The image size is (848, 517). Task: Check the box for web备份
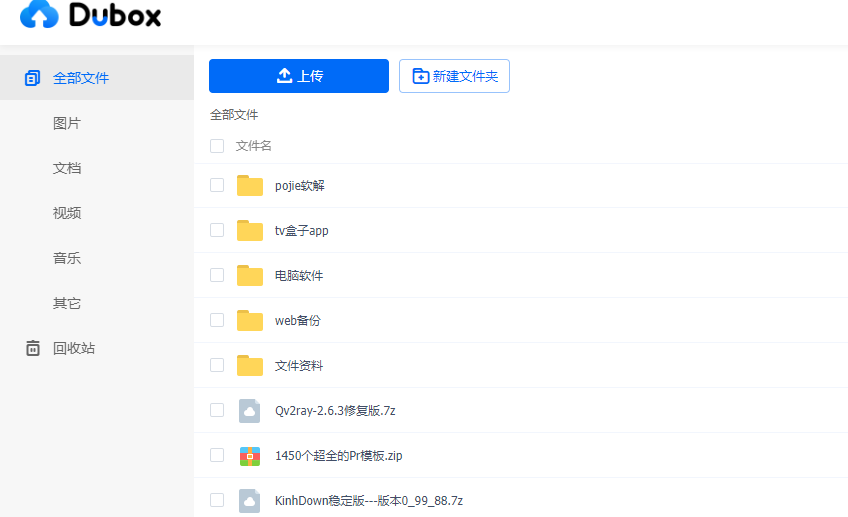(x=217, y=320)
